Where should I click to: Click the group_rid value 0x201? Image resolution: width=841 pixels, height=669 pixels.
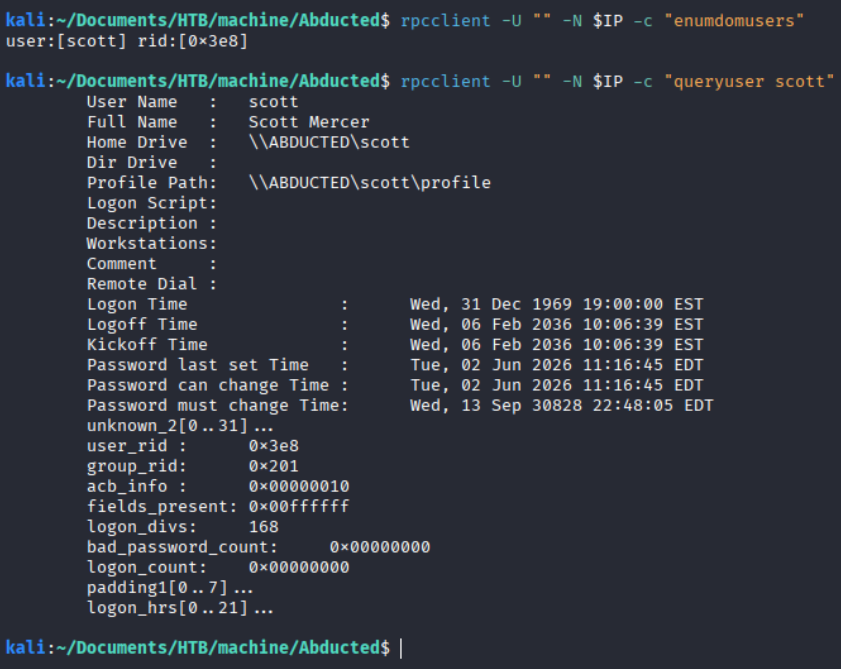[274, 466]
